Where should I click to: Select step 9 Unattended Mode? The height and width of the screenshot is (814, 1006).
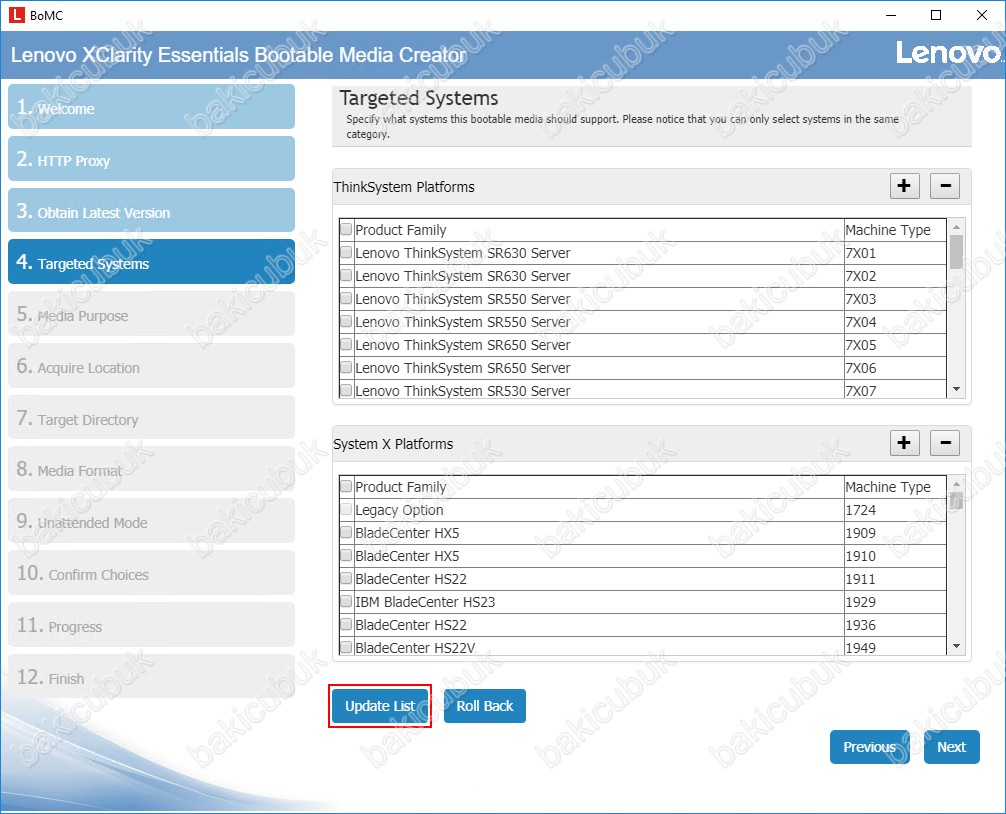pos(151,521)
